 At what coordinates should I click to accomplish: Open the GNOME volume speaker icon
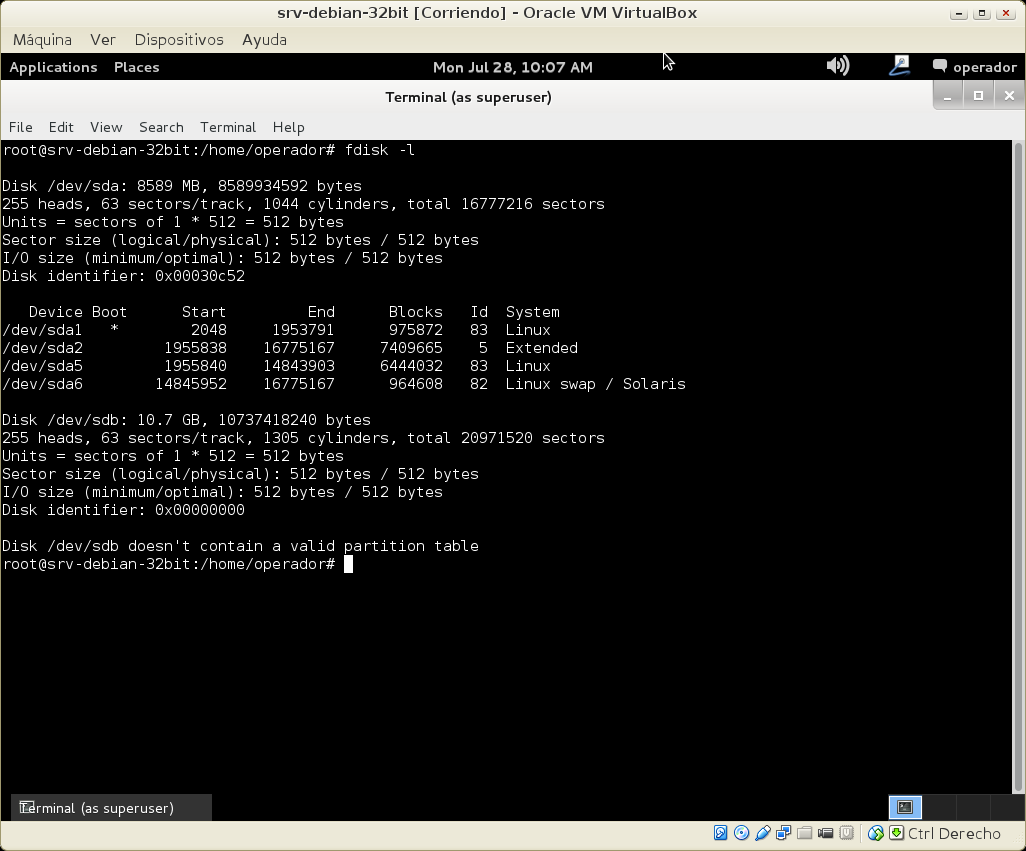pos(837,66)
